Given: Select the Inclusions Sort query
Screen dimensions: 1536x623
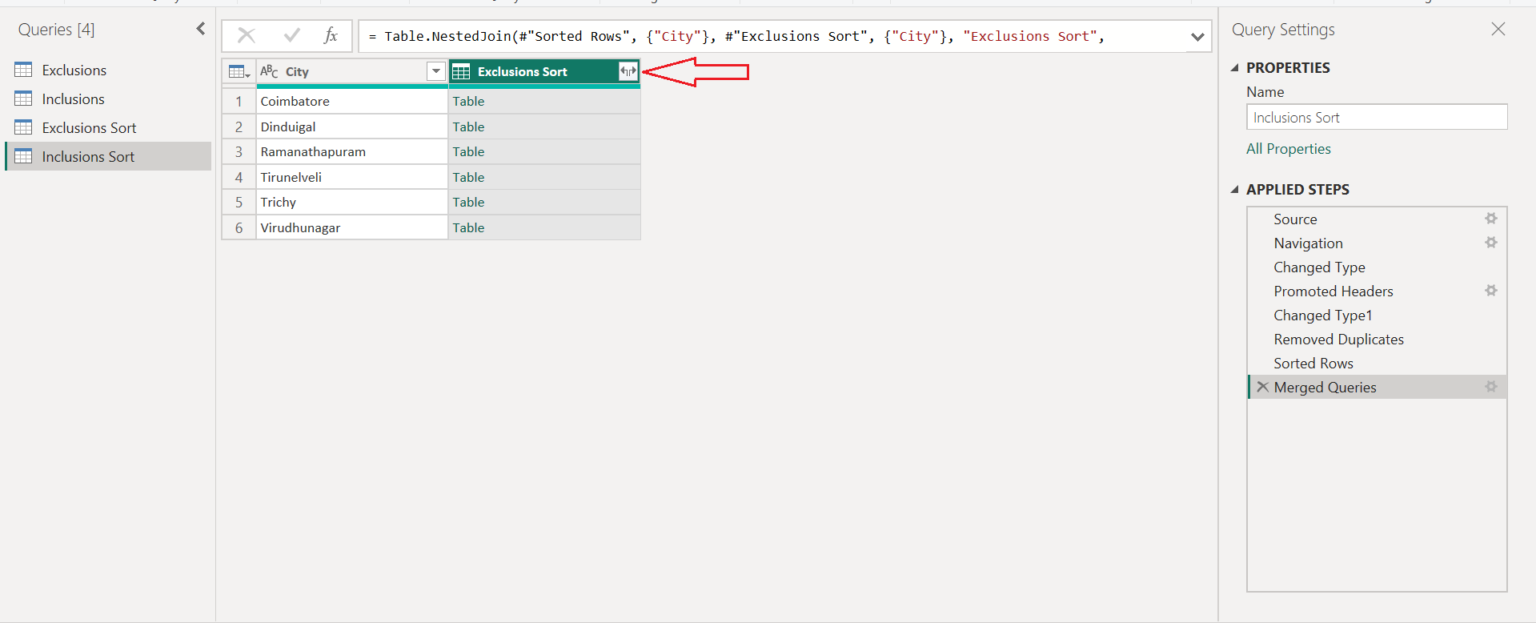Looking at the screenshot, I should tap(108, 157).
